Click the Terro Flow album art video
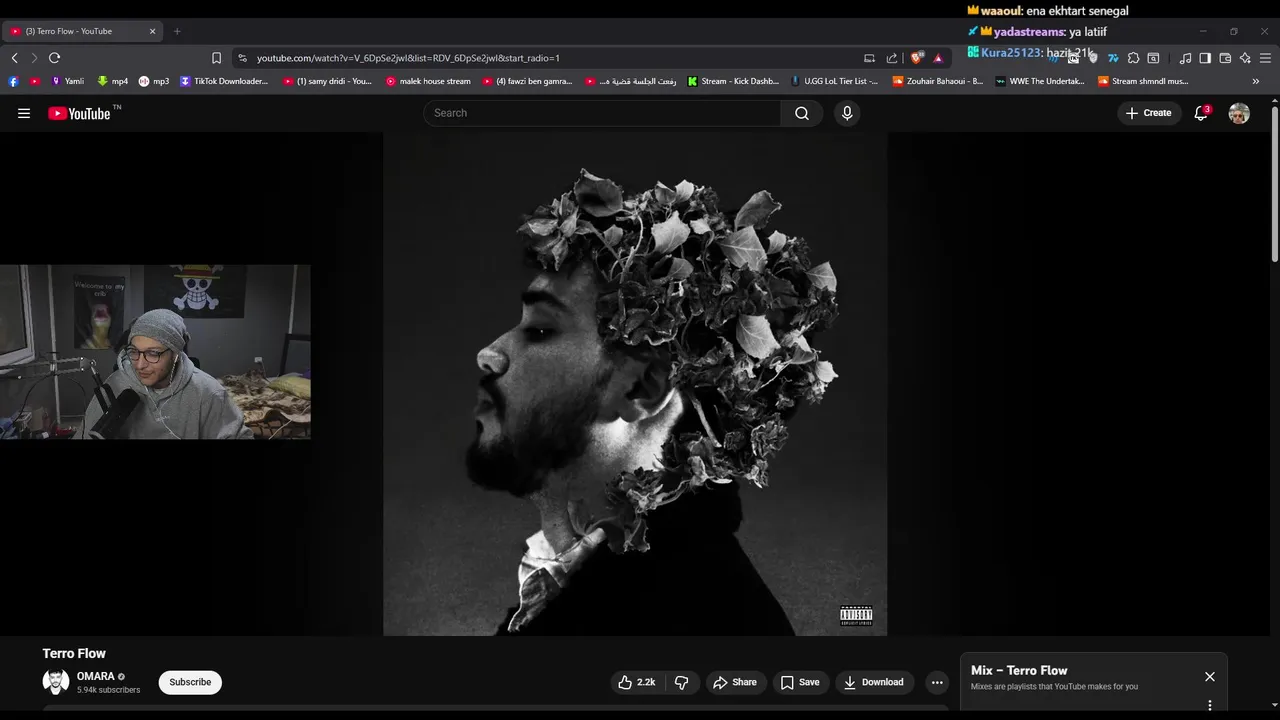 pyautogui.click(x=635, y=384)
